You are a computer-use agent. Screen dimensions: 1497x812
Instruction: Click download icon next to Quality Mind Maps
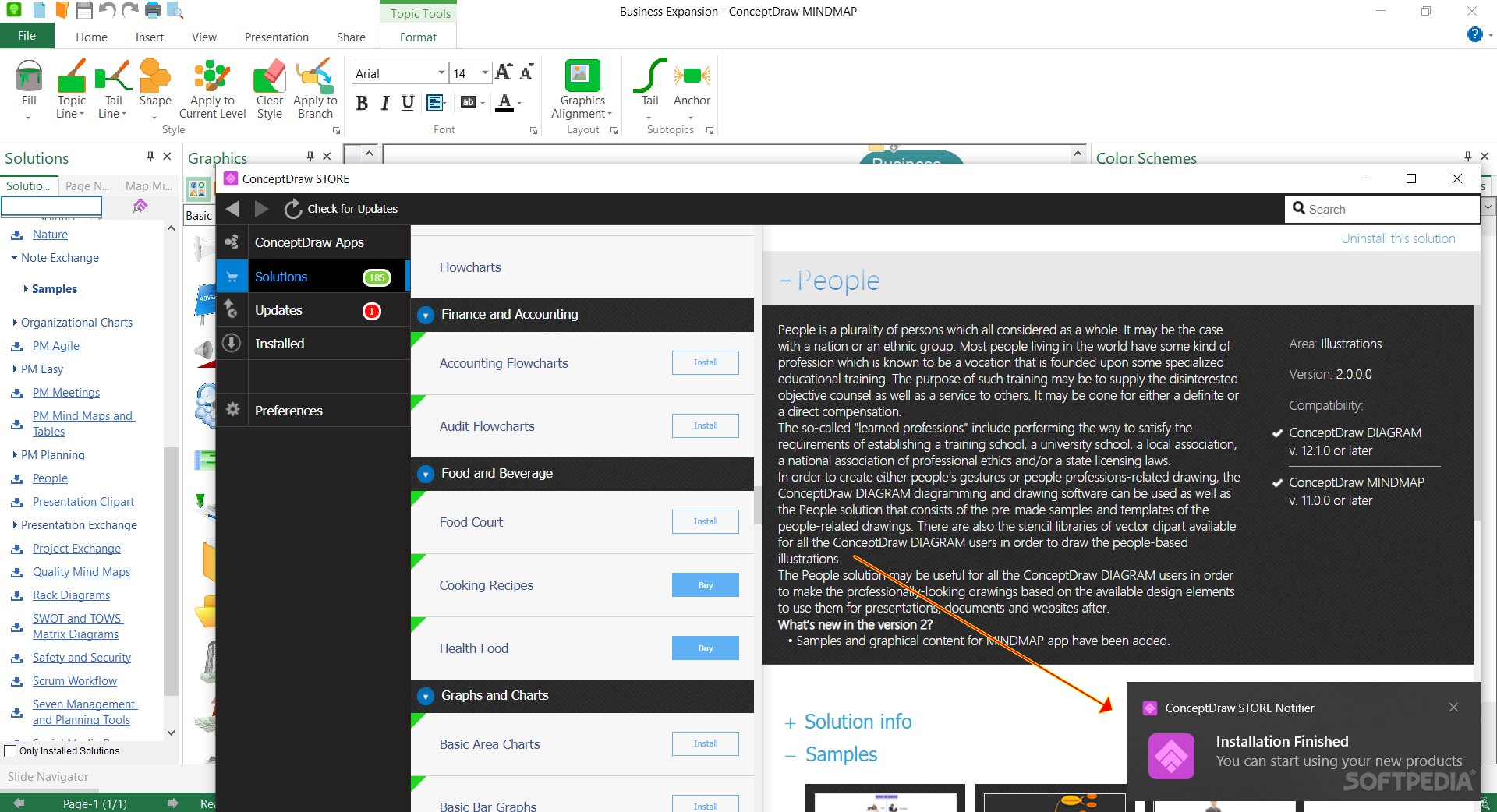16,573
